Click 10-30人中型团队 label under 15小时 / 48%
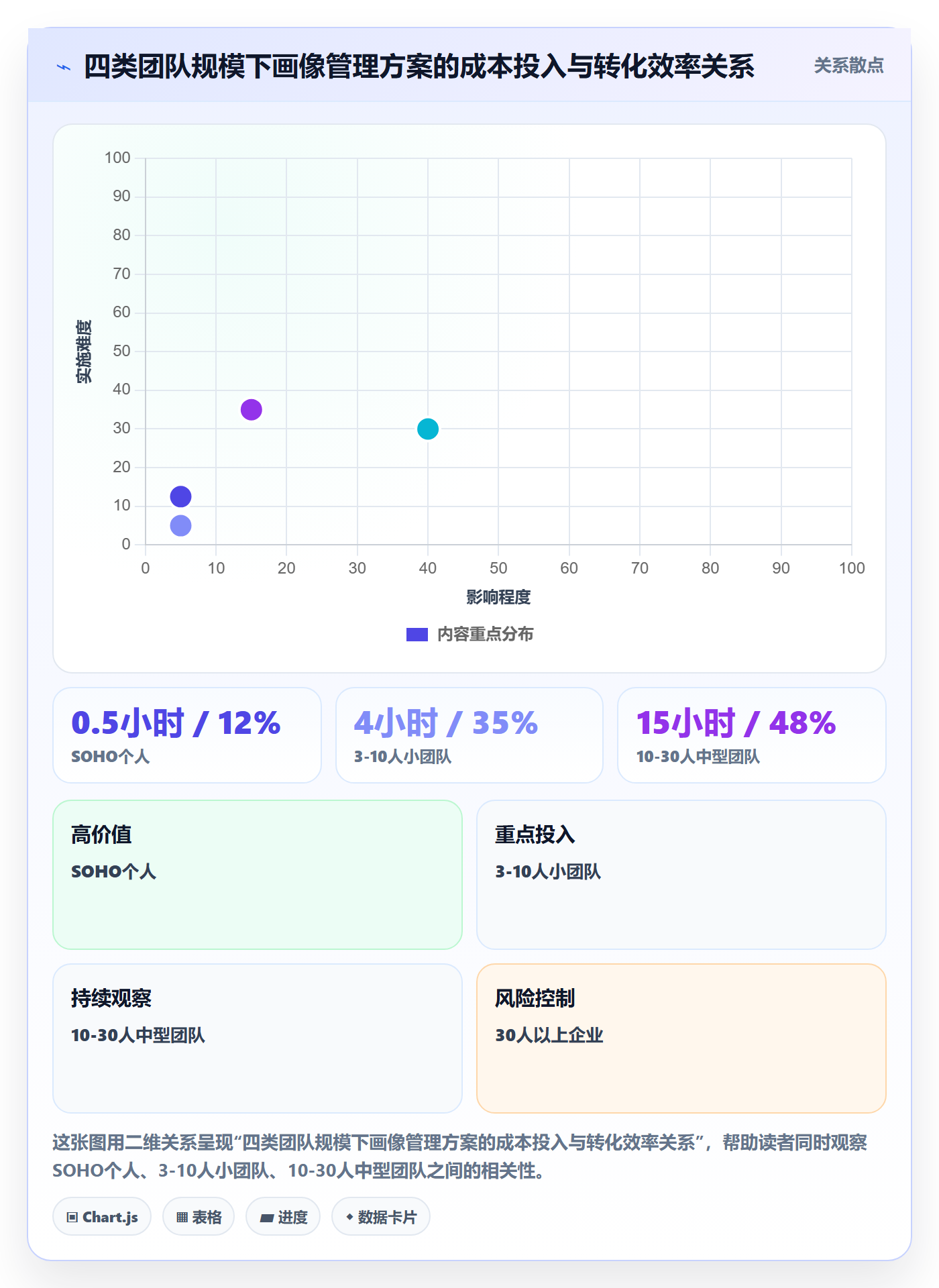939x1288 pixels. click(x=698, y=757)
